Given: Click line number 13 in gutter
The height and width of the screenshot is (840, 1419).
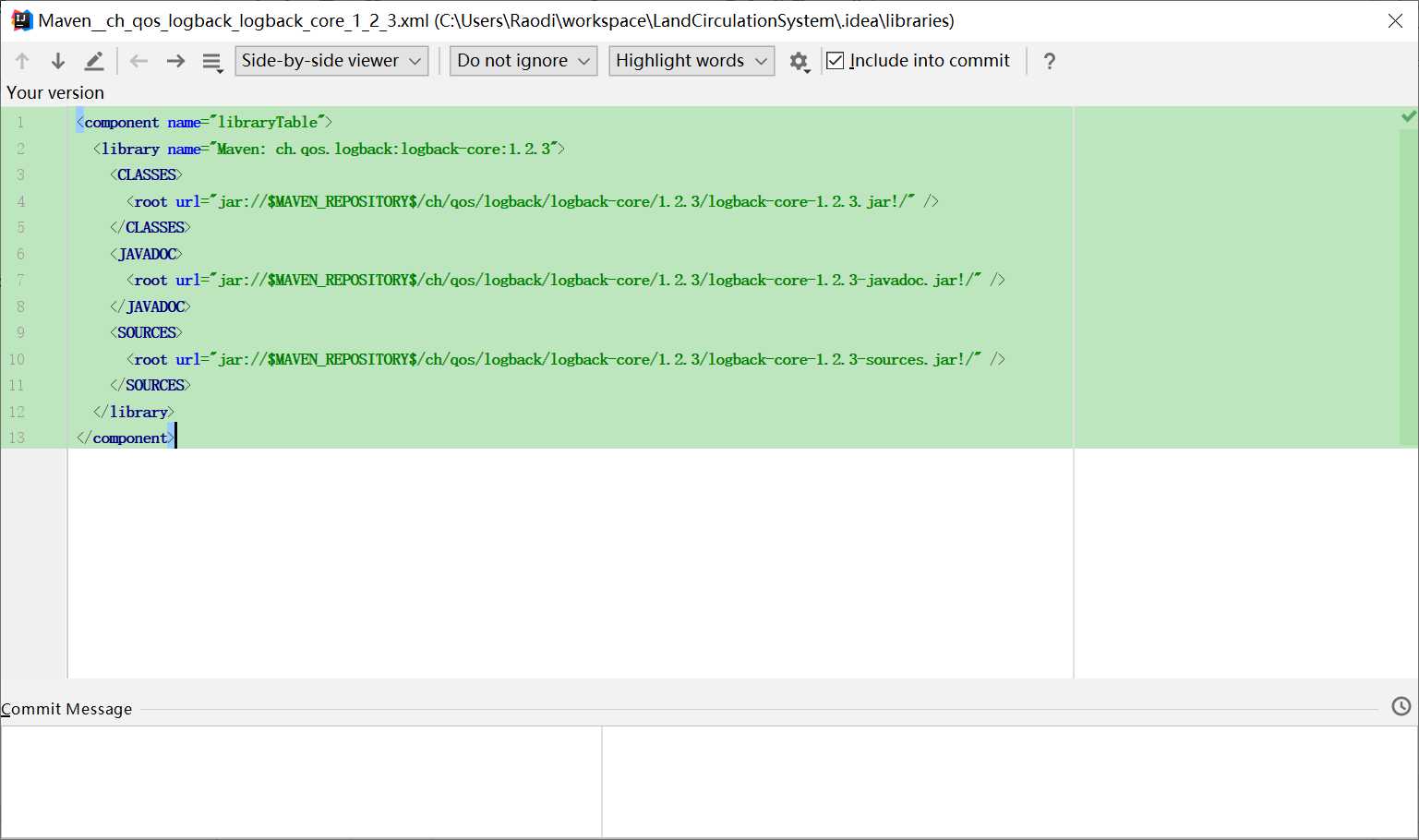Looking at the screenshot, I should click(17, 438).
